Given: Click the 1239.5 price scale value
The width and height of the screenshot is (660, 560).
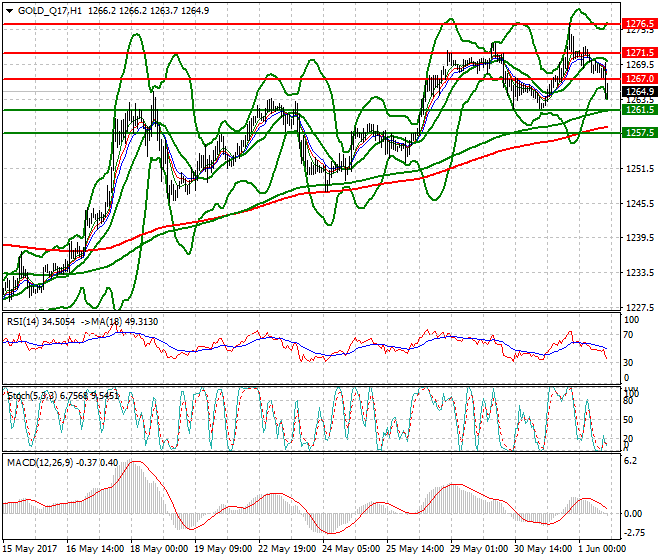Looking at the screenshot, I should (x=640, y=238).
